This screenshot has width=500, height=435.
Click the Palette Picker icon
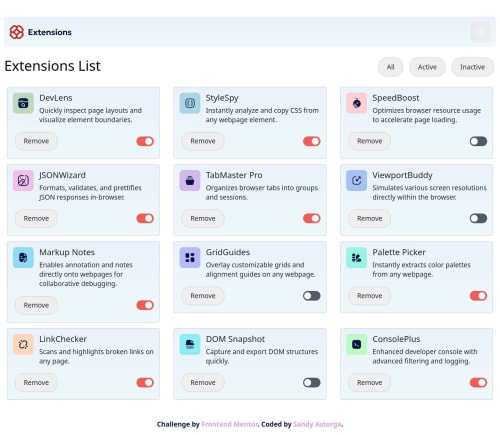[356, 257]
